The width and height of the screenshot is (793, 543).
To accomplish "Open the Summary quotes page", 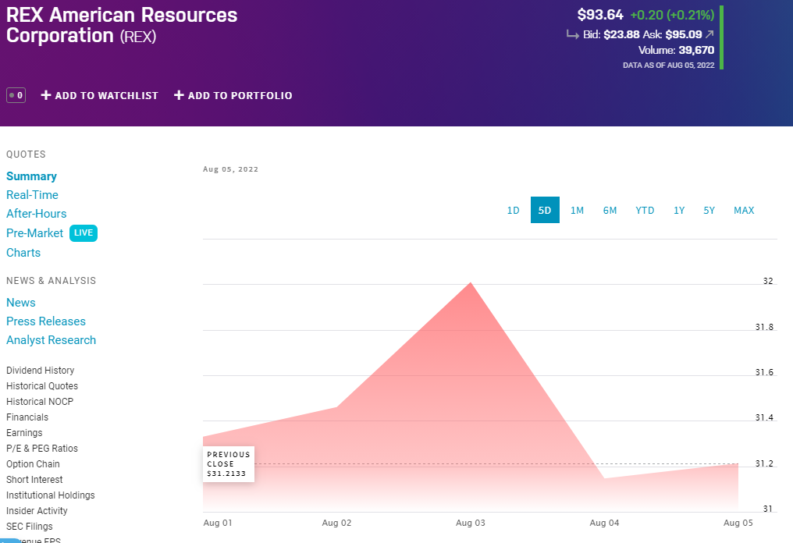I will [x=31, y=176].
